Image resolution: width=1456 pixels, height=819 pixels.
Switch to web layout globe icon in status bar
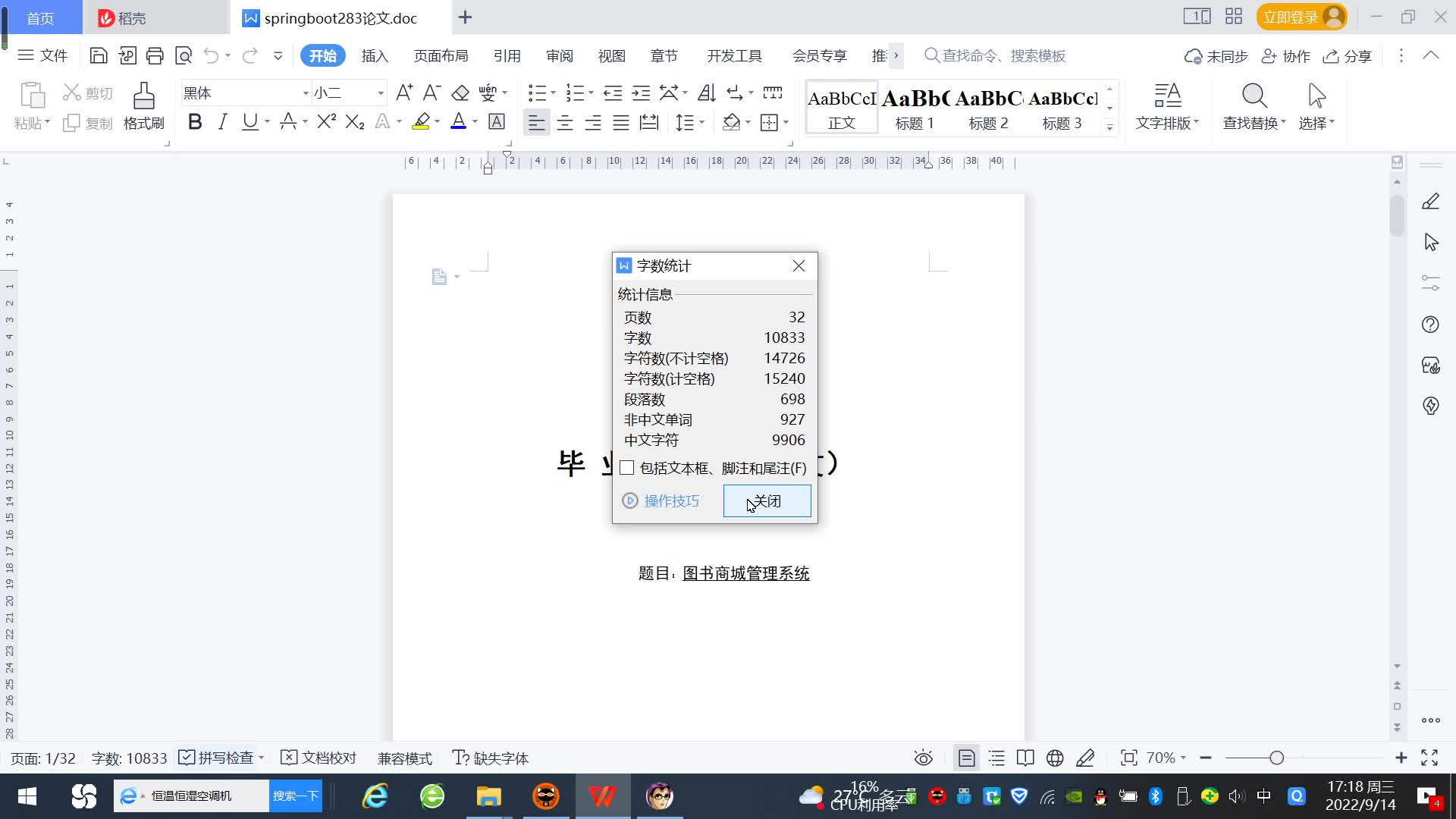click(x=1055, y=758)
